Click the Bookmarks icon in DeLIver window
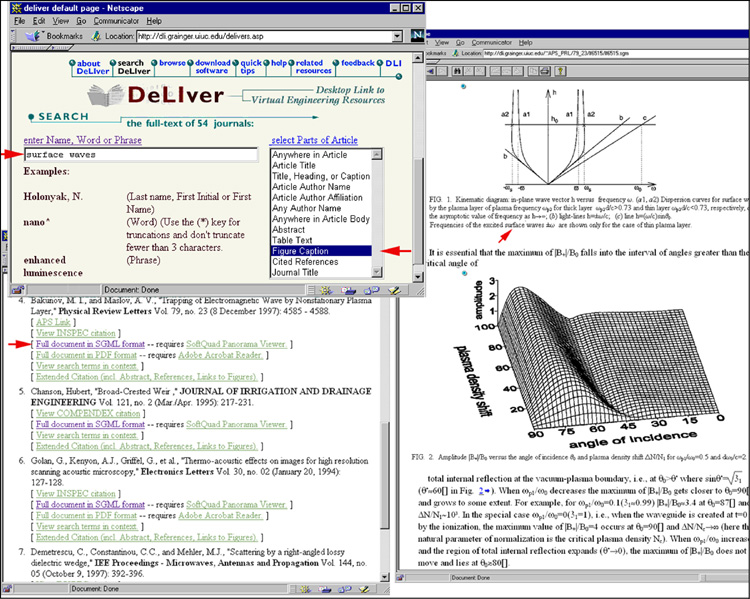 click(x=33, y=36)
